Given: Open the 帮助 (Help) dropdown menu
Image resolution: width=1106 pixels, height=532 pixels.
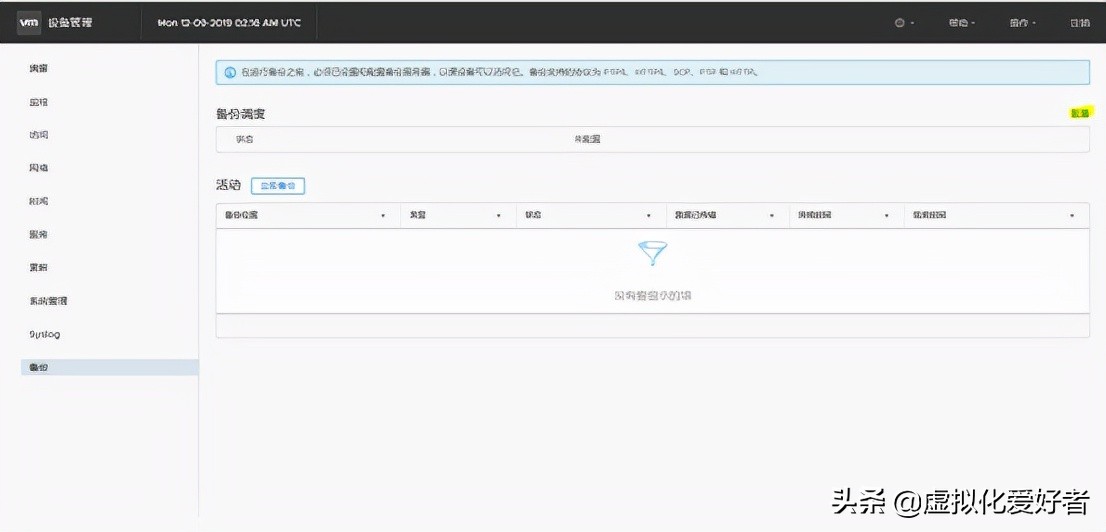Looking at the screenshot, I should [x=962, y=23].
